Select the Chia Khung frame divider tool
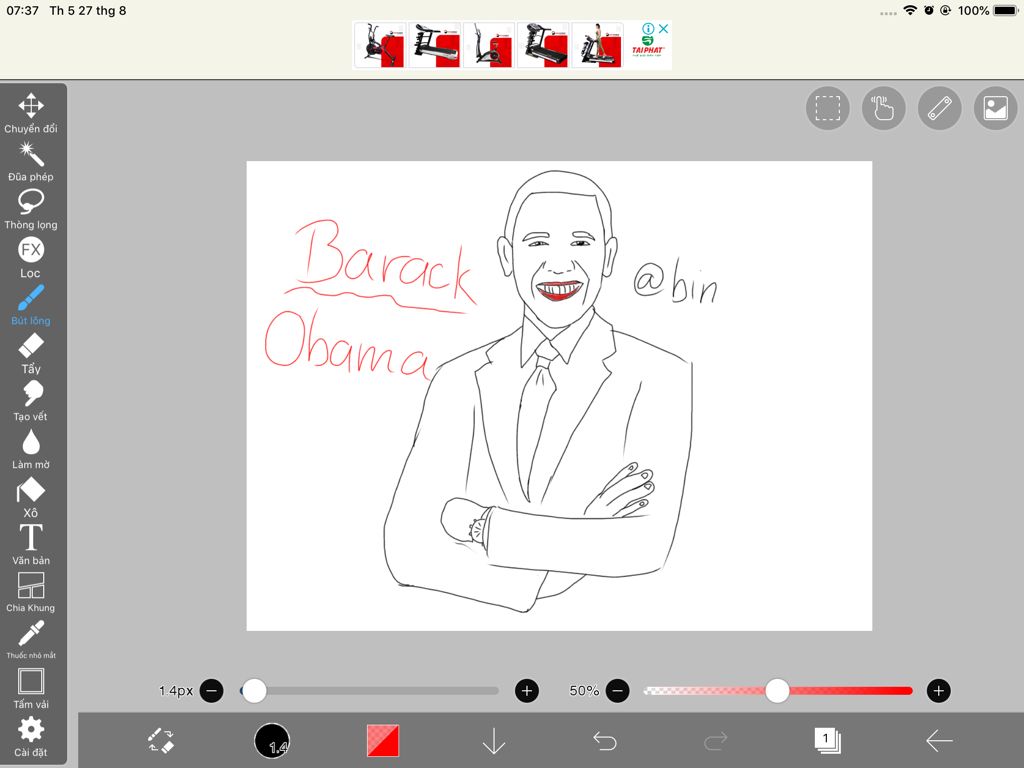The image size is (1024, 768). tap(31, 592)
